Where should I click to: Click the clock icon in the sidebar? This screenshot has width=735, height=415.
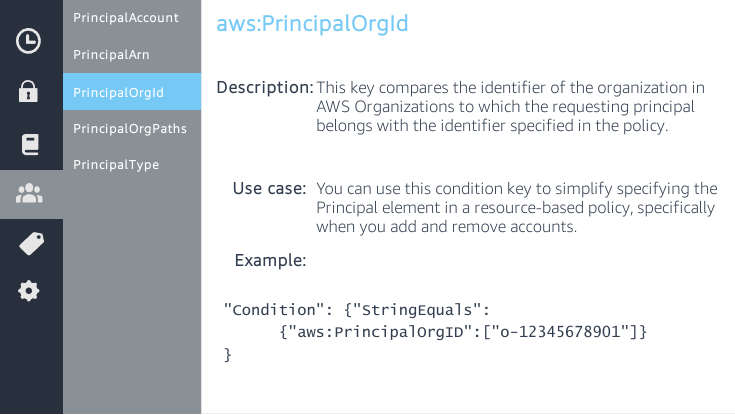click(x=29, y=41)
